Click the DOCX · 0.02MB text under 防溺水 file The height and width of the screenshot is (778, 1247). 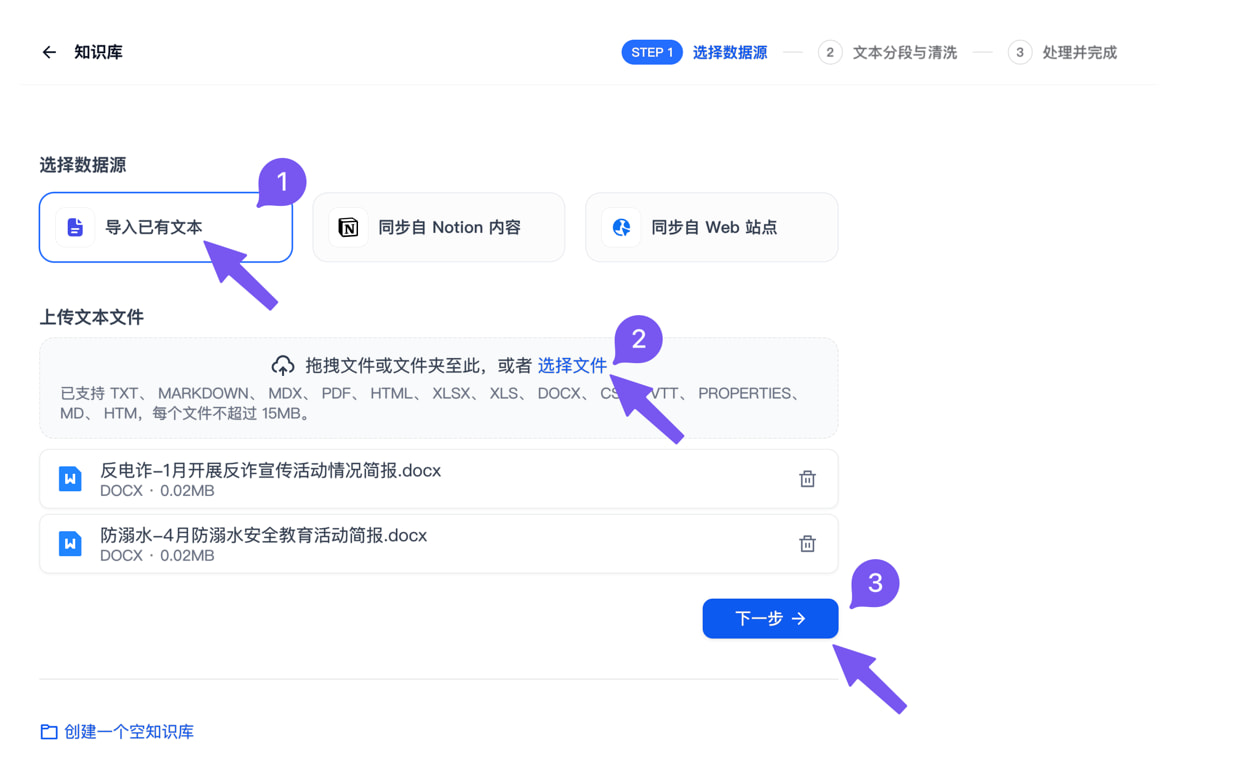point(157,556)
